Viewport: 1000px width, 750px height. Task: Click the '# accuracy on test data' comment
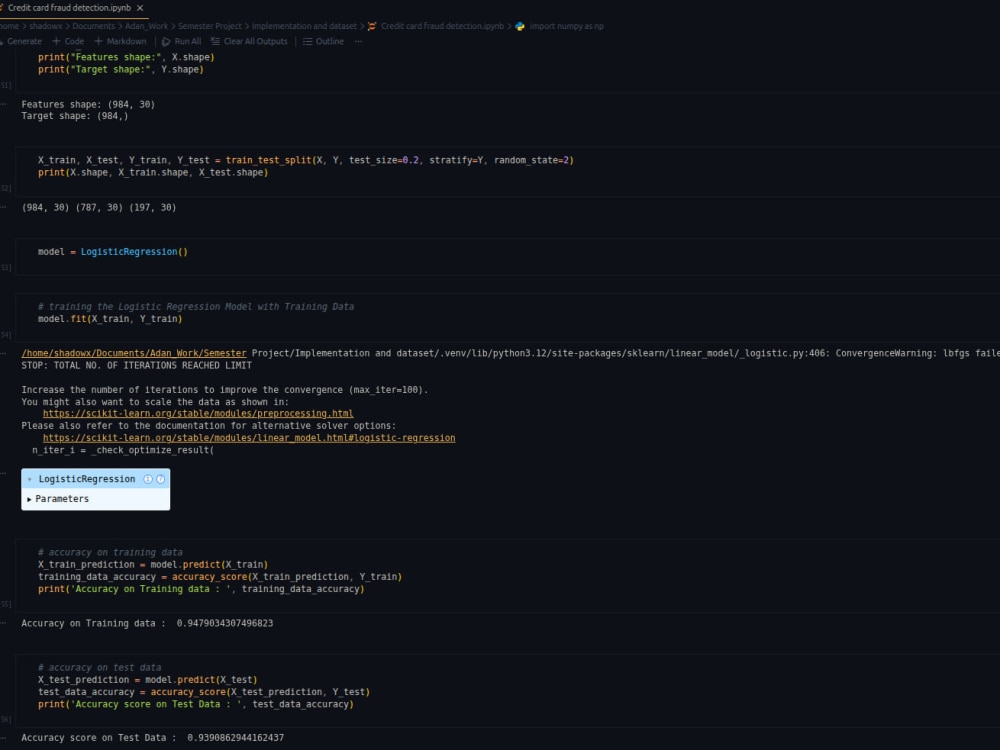(x=99, y=668)
